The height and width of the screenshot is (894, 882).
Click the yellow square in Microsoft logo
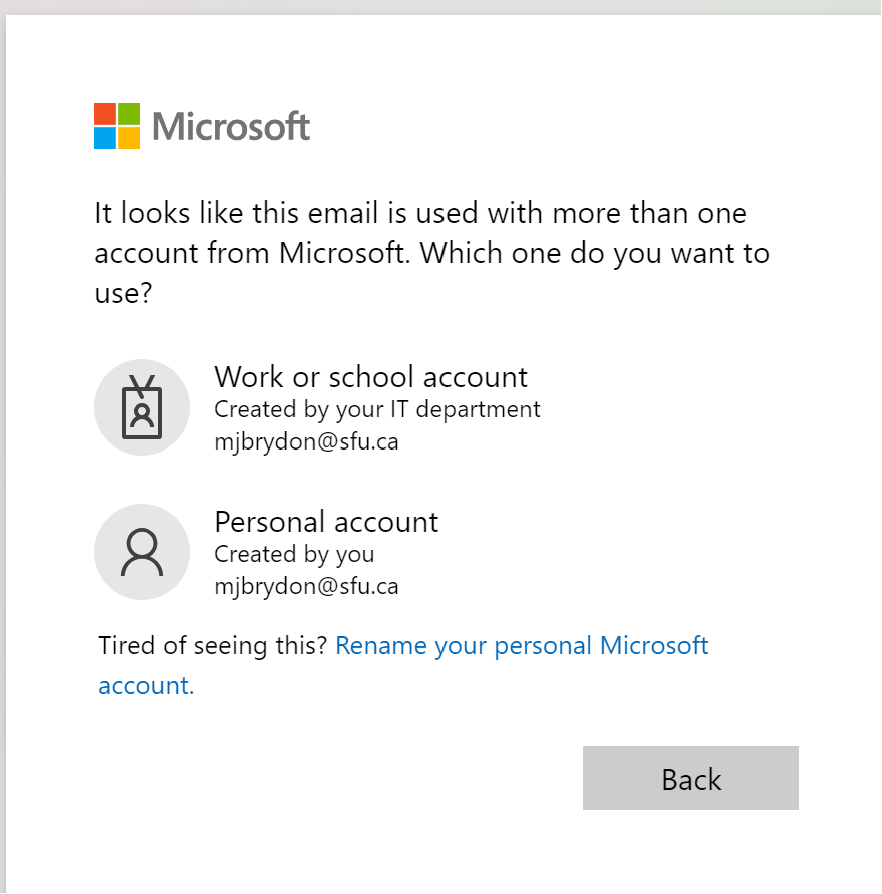tap(129, 138)
